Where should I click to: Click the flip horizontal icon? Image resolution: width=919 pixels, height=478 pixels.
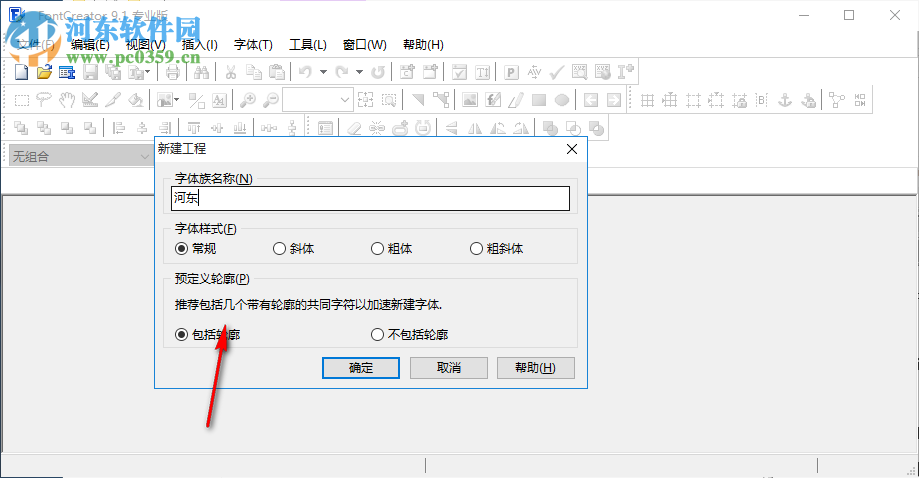[x=475, y=128]
